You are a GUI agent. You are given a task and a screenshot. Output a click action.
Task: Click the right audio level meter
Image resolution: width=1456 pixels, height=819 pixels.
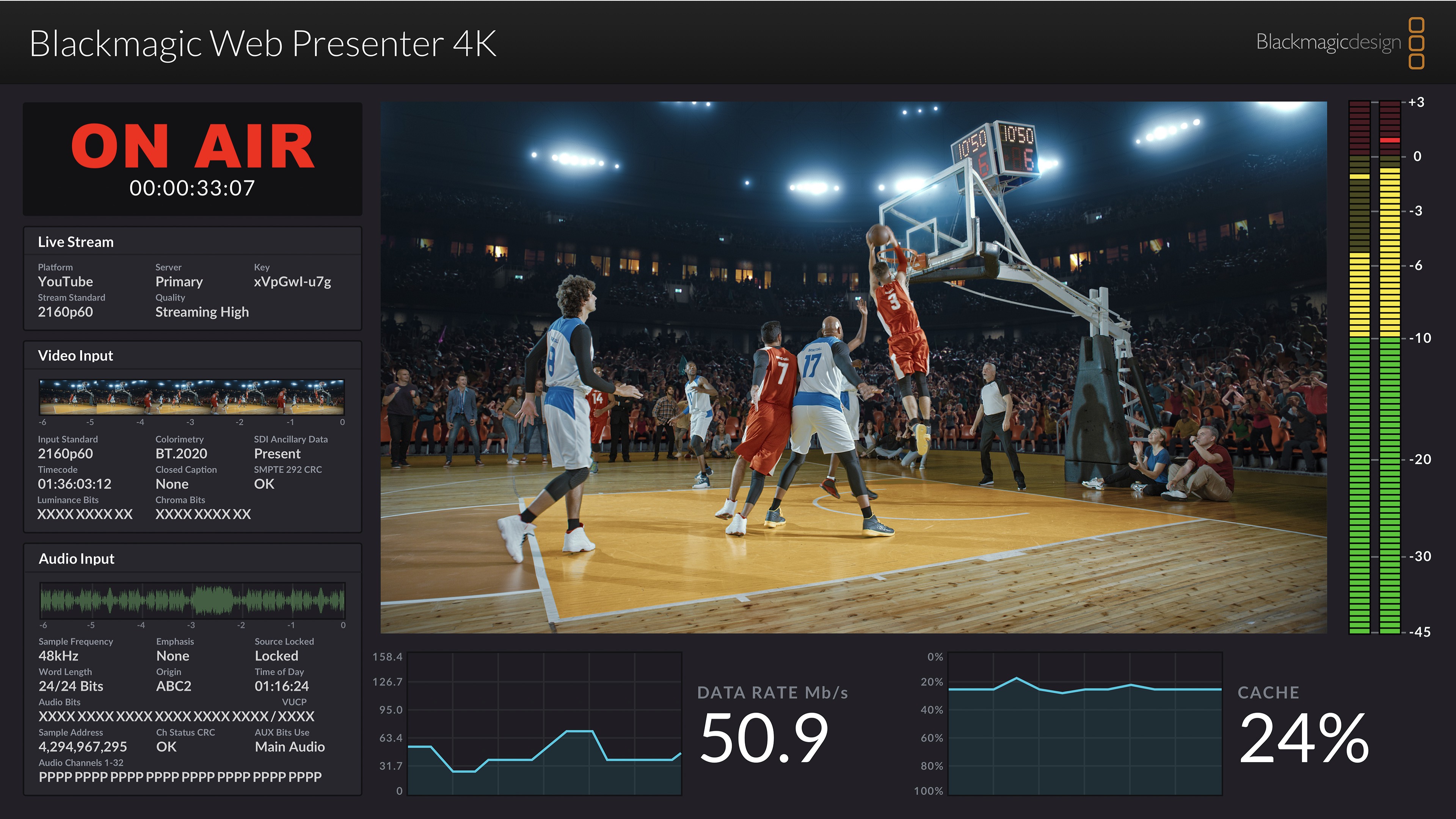pos(1390,367)
